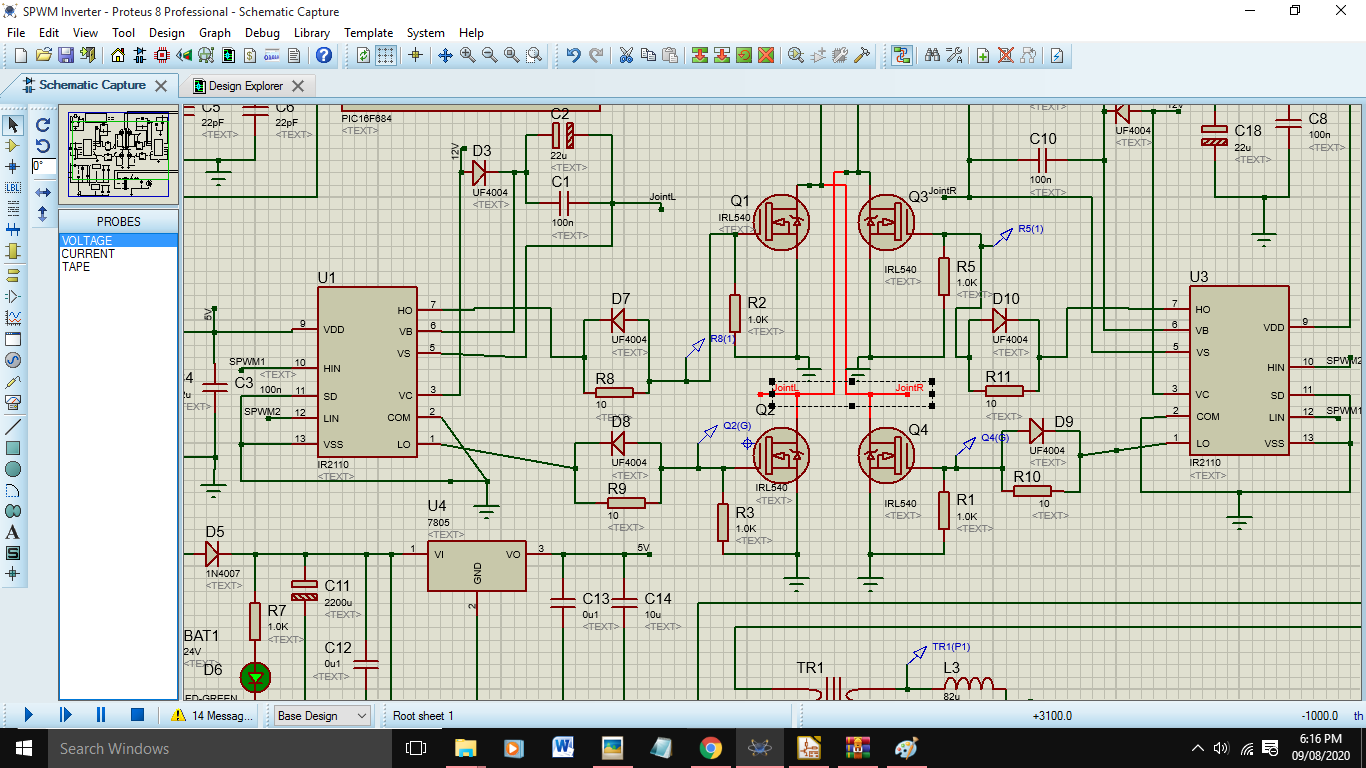1366x768 pixels.
Task: Open Chrome from taskbar
Action: tap(711, 748)
